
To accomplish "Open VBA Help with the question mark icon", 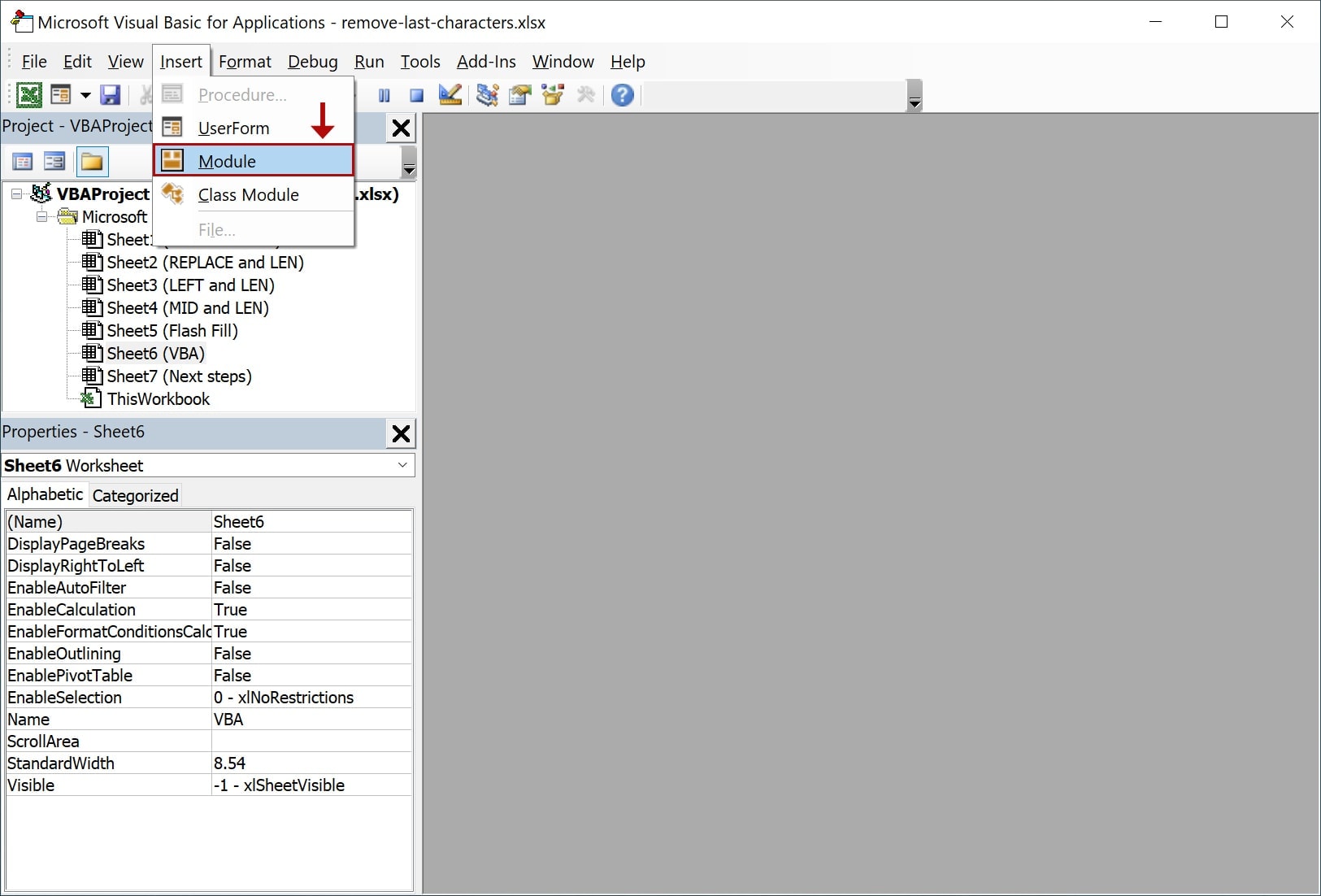I will coord(621,95).
